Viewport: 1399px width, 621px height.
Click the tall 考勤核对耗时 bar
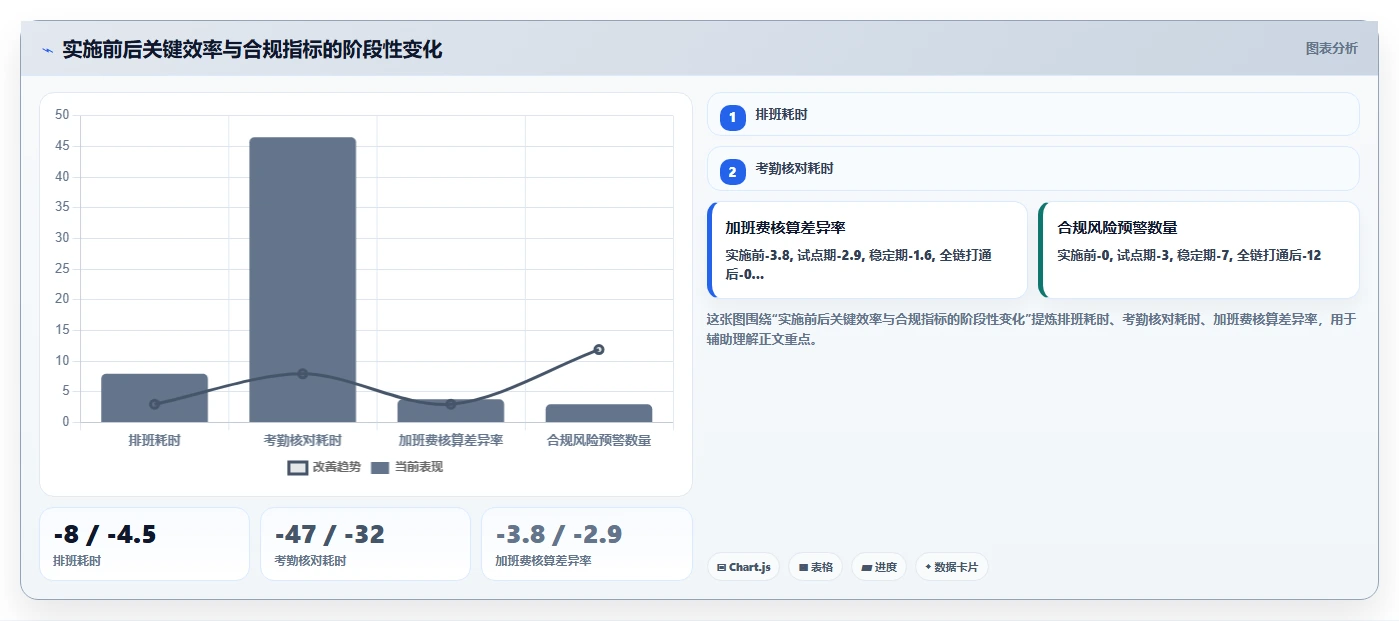click(302, 280)
